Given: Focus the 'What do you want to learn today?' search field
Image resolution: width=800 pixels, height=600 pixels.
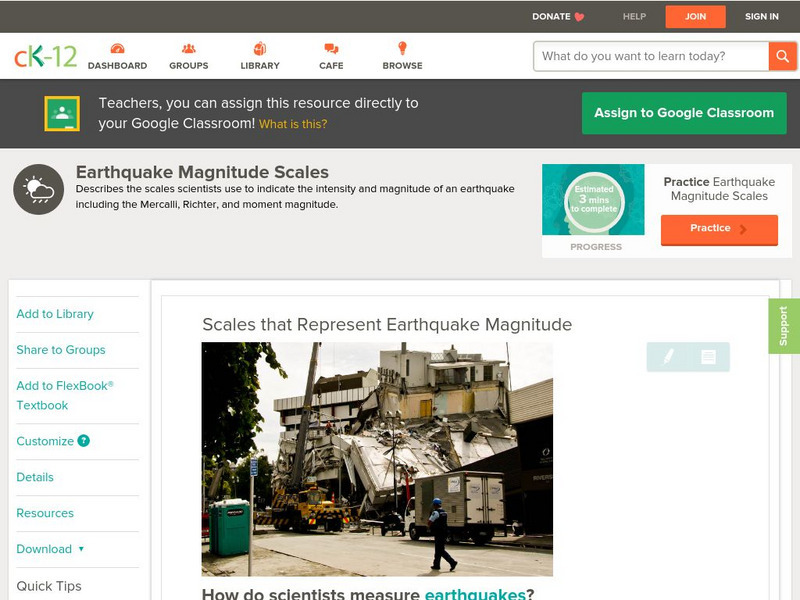Looking at the screenshot, I should coord(651,56).
